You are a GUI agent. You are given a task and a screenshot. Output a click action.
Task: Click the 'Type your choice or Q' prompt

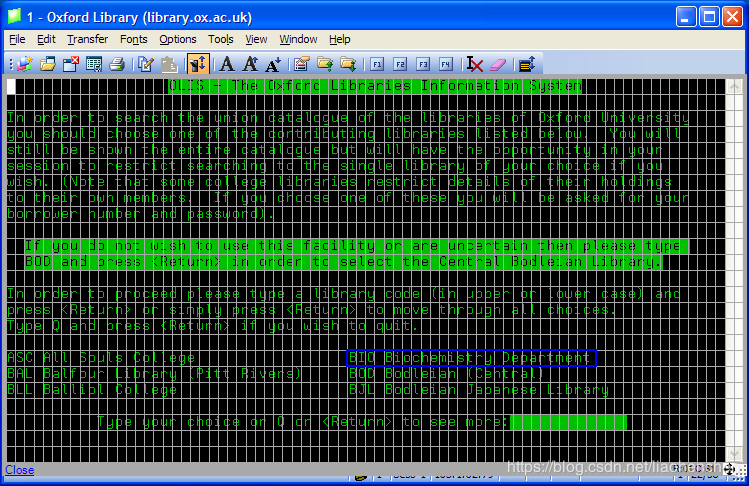tap(302, 422)
